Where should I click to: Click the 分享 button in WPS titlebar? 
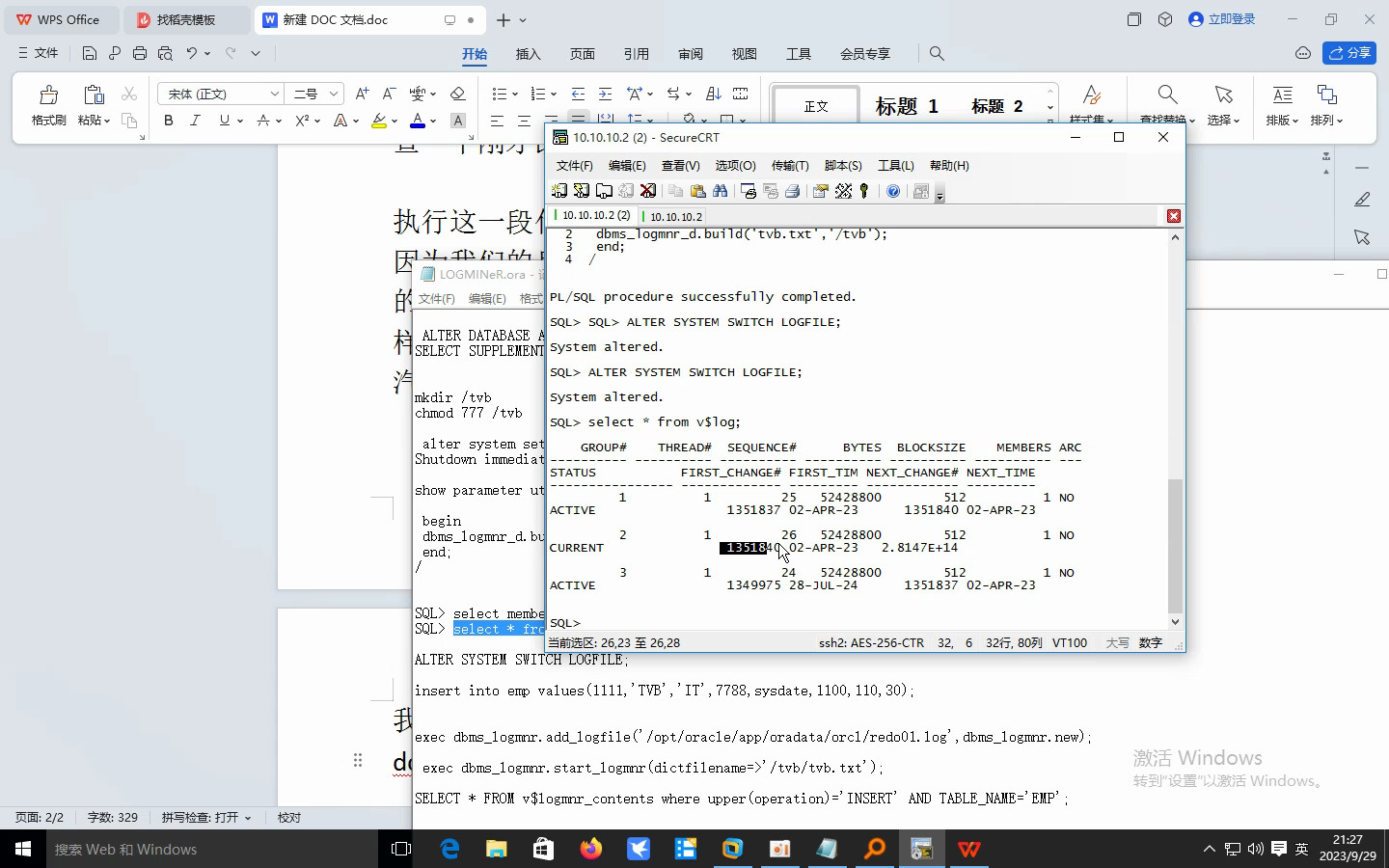tap(1349, 53)
